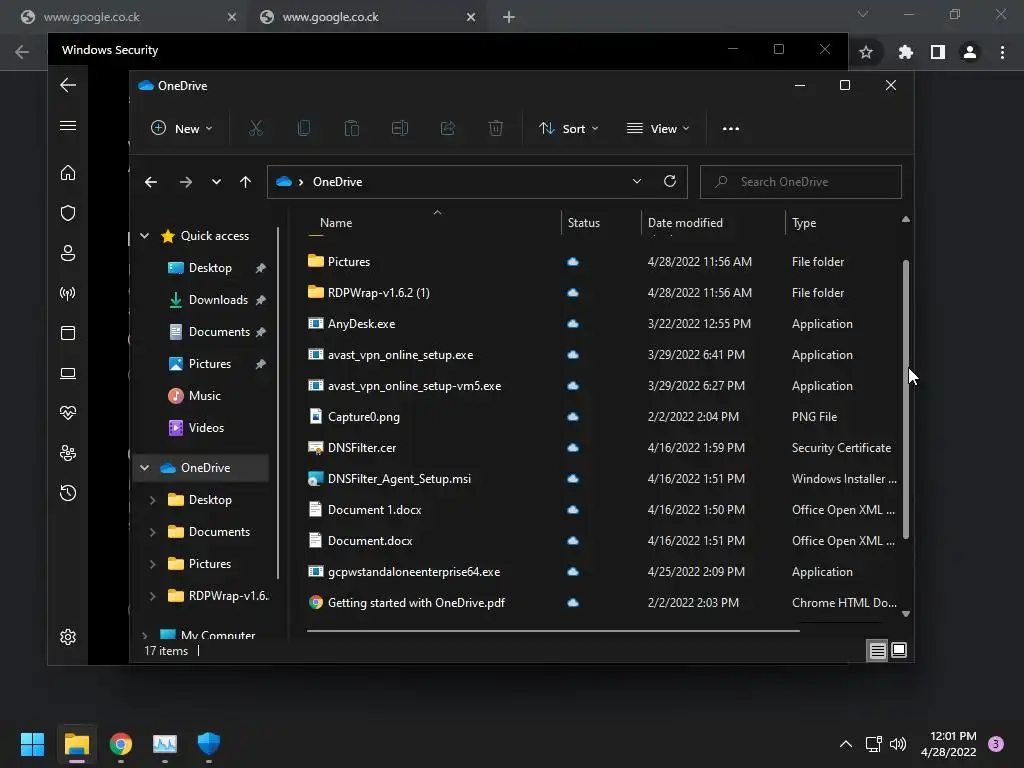Open Account protection person icon

click(x=68, y=253)
